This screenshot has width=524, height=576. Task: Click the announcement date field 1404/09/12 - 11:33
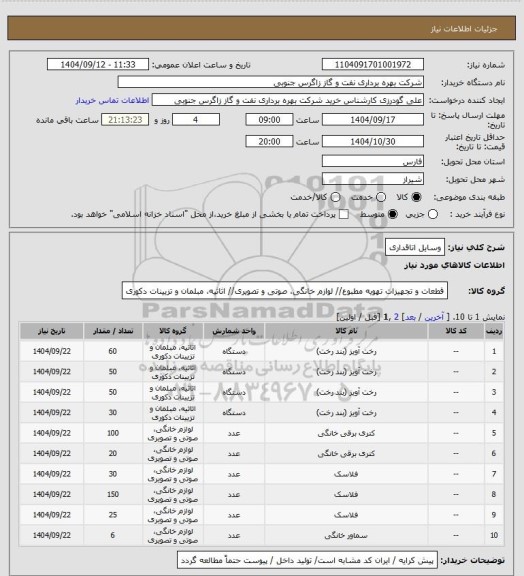[x=98, y=64]
